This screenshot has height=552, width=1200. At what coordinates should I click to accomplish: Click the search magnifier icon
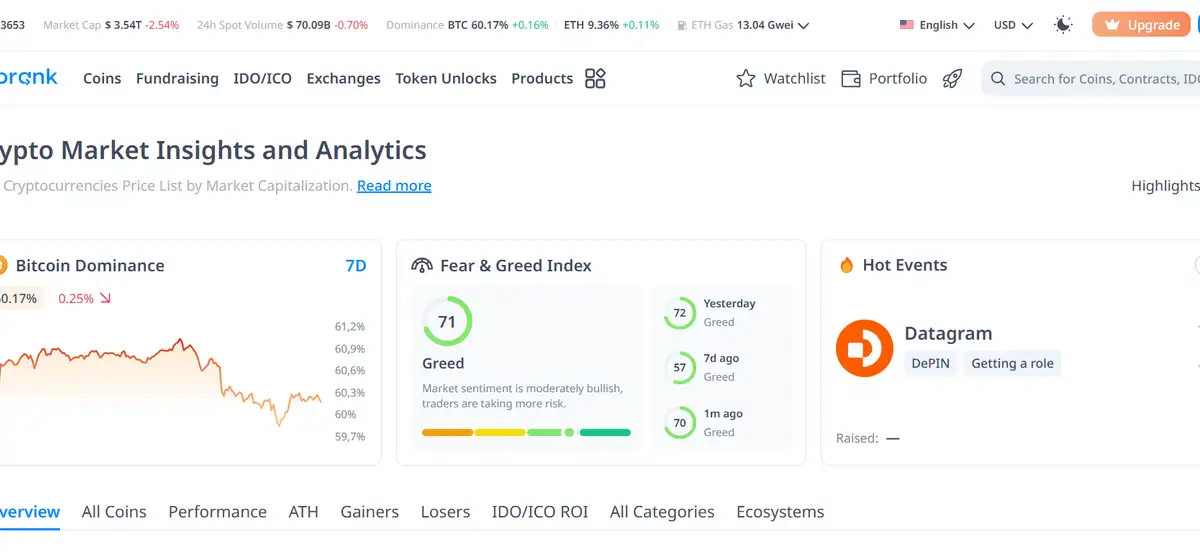coord(998,78)
